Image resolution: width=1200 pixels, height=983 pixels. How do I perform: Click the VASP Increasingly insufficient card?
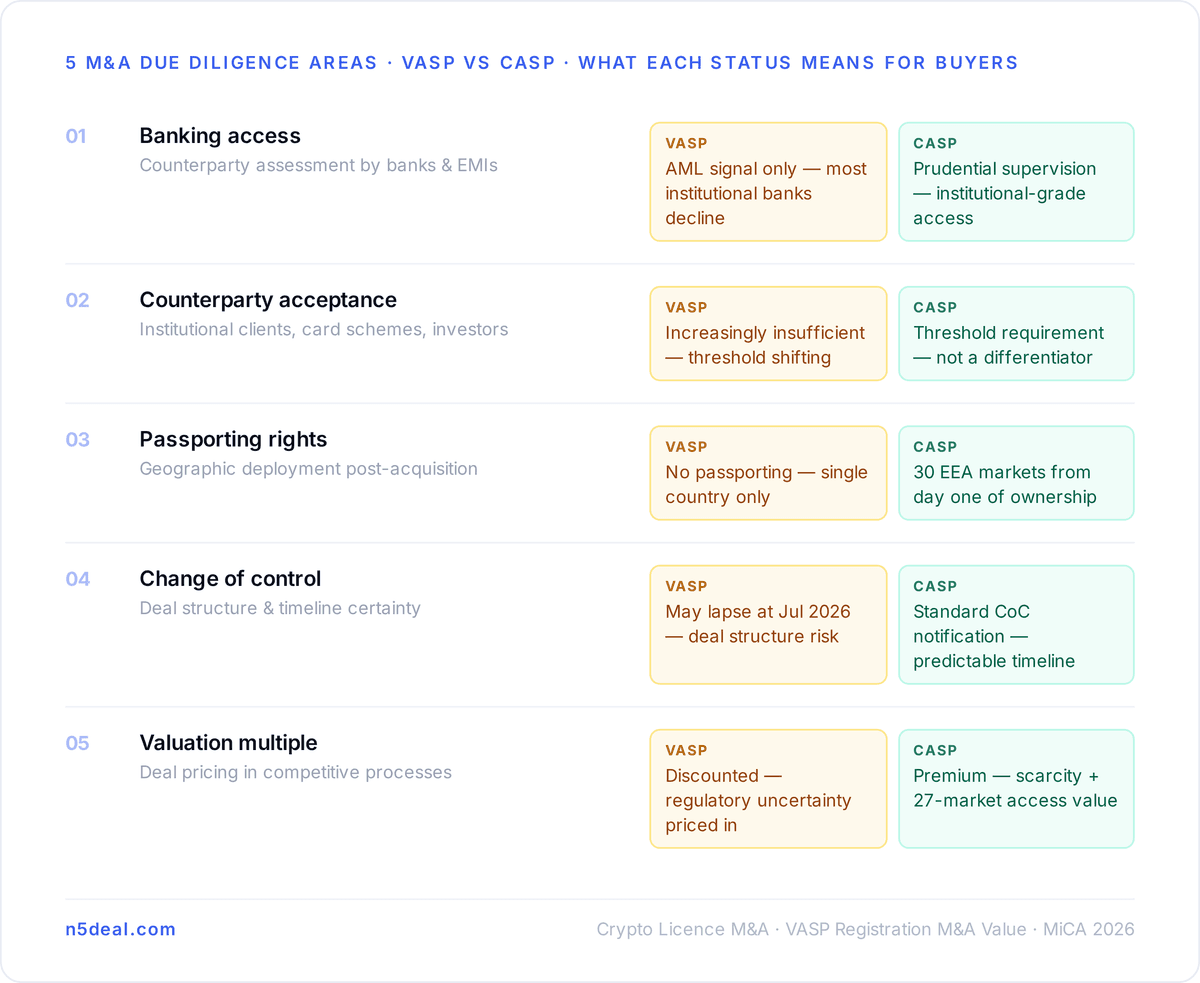tap(768, 334)
